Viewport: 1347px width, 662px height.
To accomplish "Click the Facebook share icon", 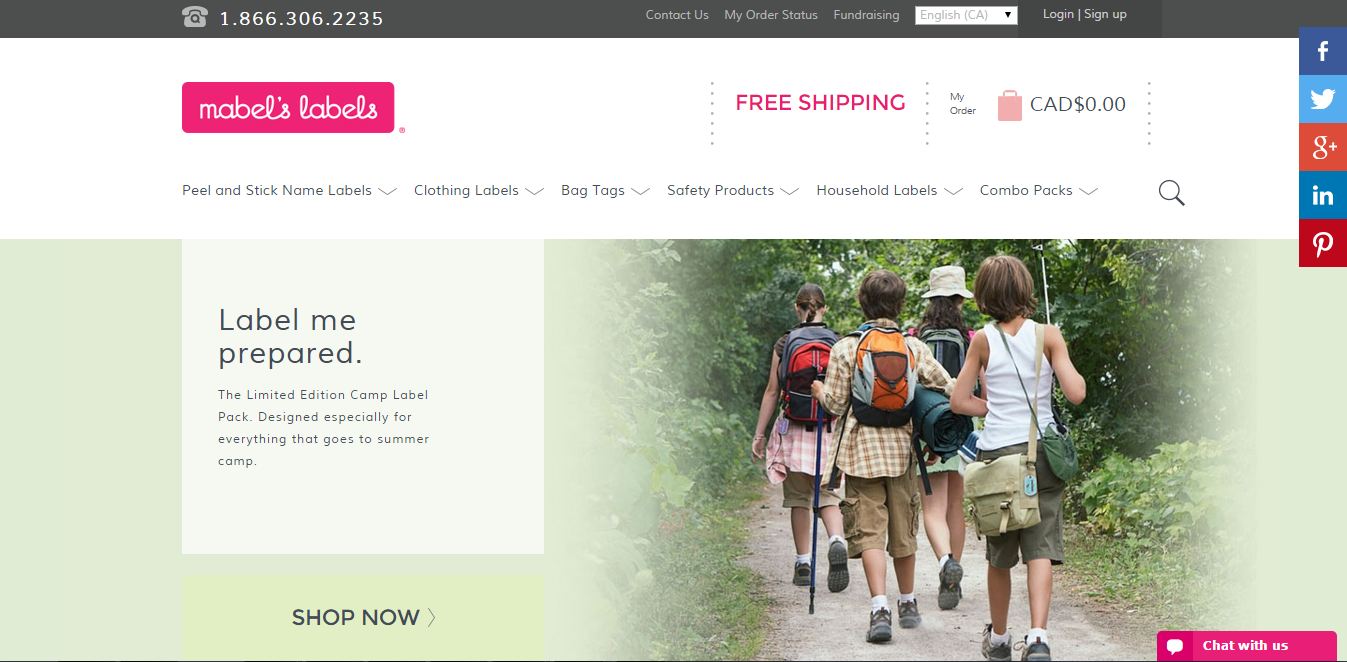I will (1323, 51).
